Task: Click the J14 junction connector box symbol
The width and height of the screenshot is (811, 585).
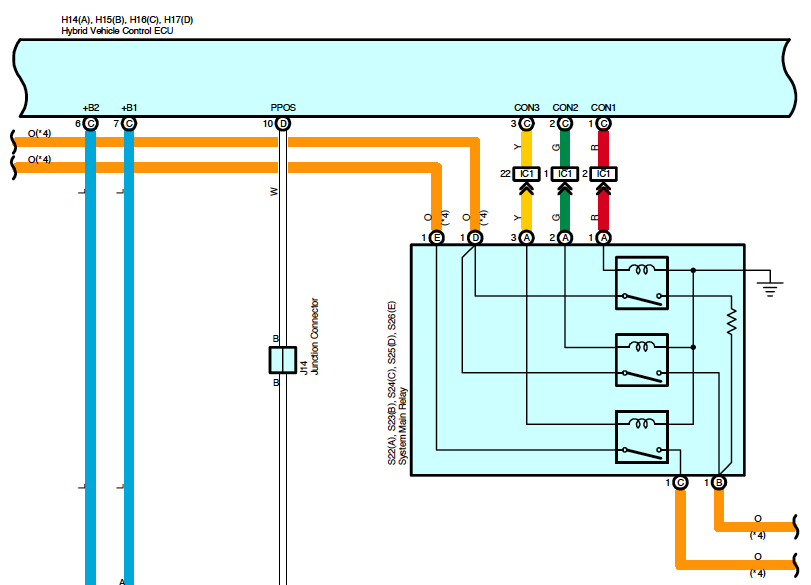Action: coord(282,360)
